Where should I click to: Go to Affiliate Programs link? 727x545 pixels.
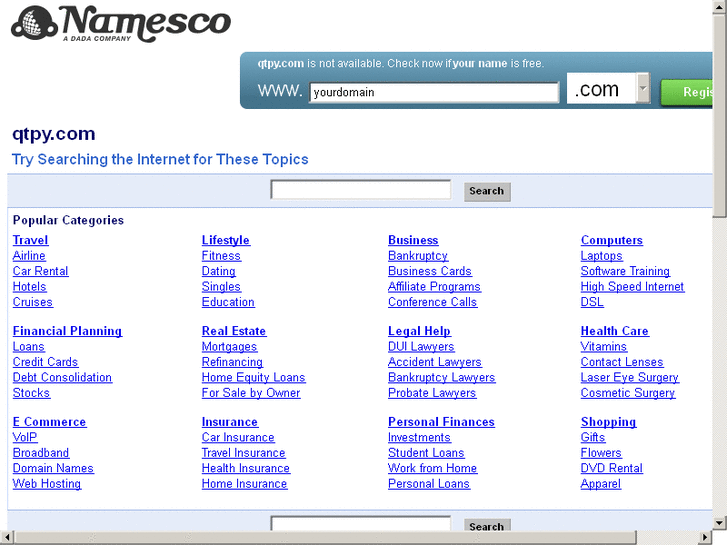coord(434,287)
